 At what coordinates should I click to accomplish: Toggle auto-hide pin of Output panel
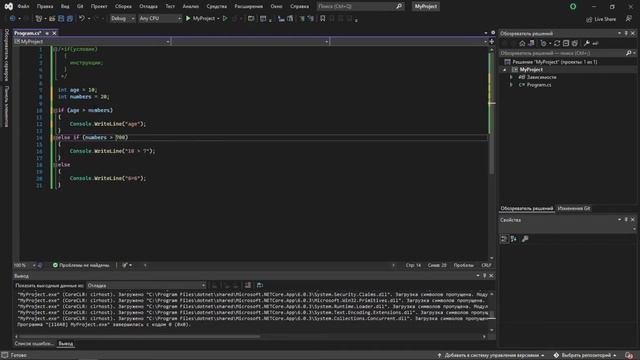tap(484, 276)
